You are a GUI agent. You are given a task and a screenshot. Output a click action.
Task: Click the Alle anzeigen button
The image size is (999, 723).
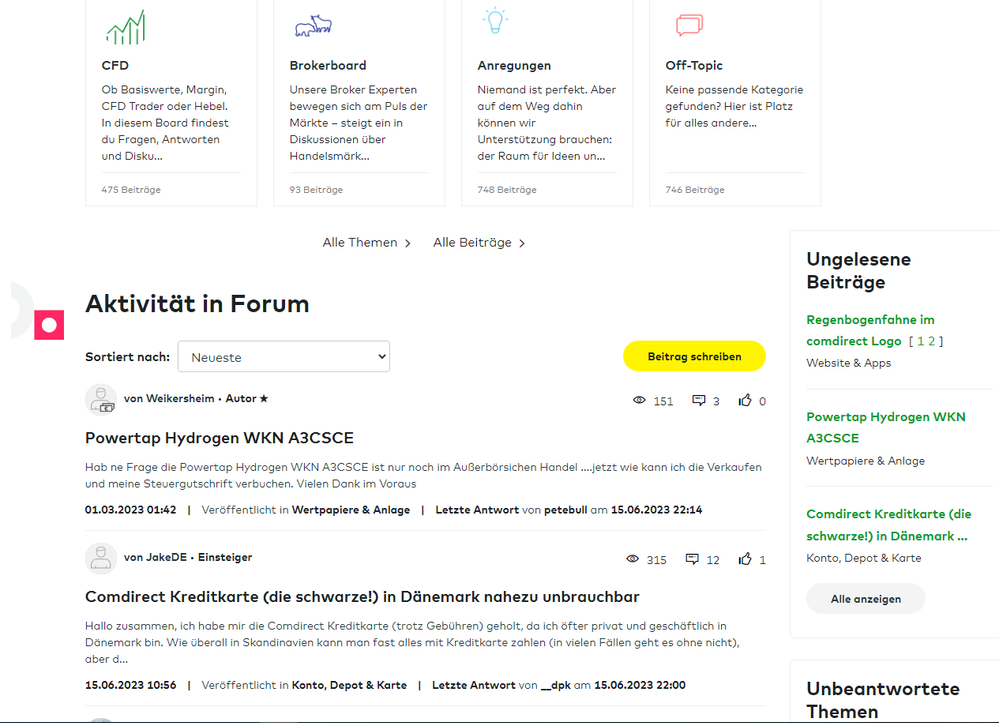coord(865,599)
